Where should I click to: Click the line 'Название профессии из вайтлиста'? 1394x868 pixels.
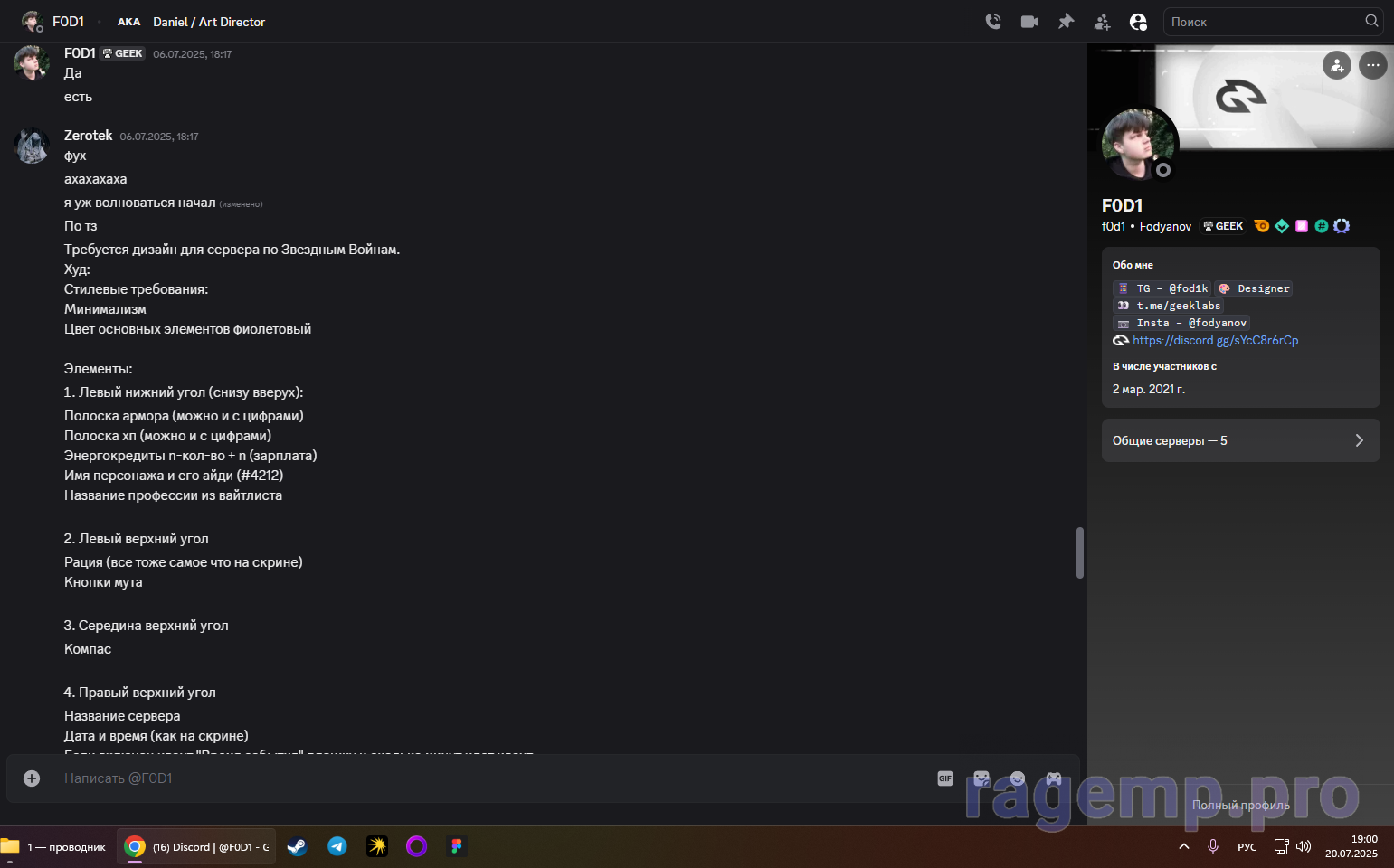173,495
